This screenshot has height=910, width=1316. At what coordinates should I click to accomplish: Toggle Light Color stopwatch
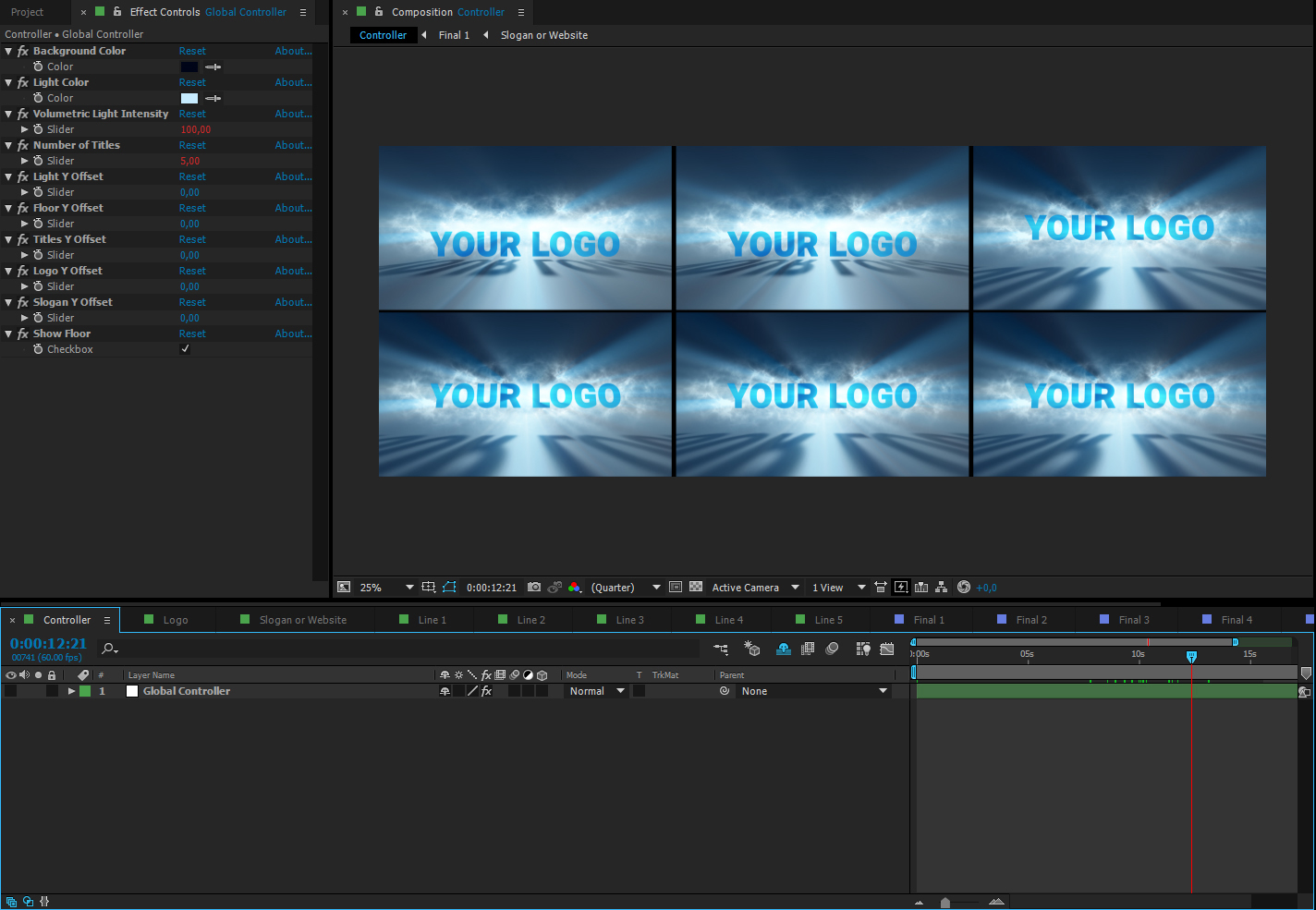[38, 98]
